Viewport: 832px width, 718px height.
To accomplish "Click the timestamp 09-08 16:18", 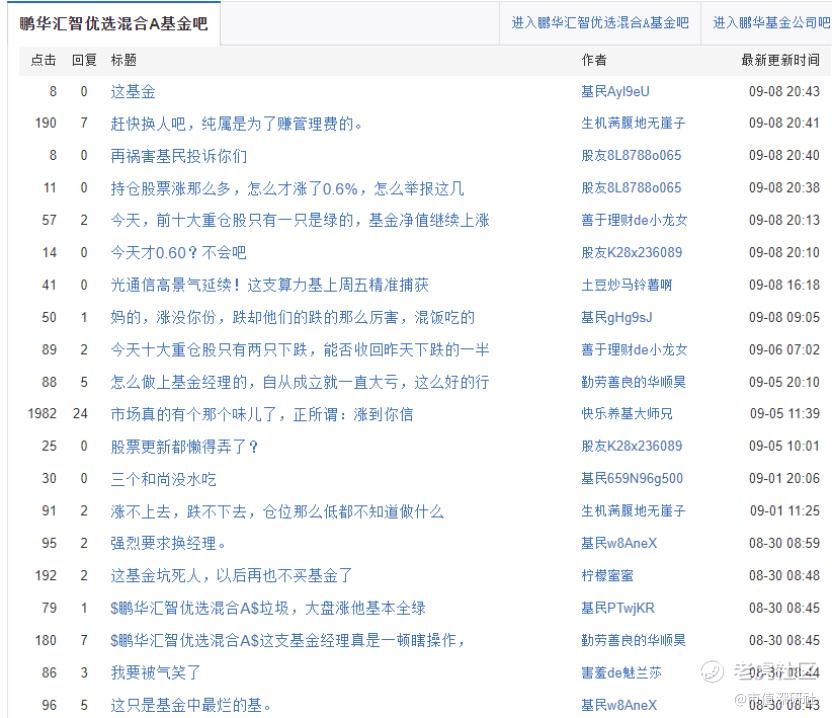I will click(784, 286).
